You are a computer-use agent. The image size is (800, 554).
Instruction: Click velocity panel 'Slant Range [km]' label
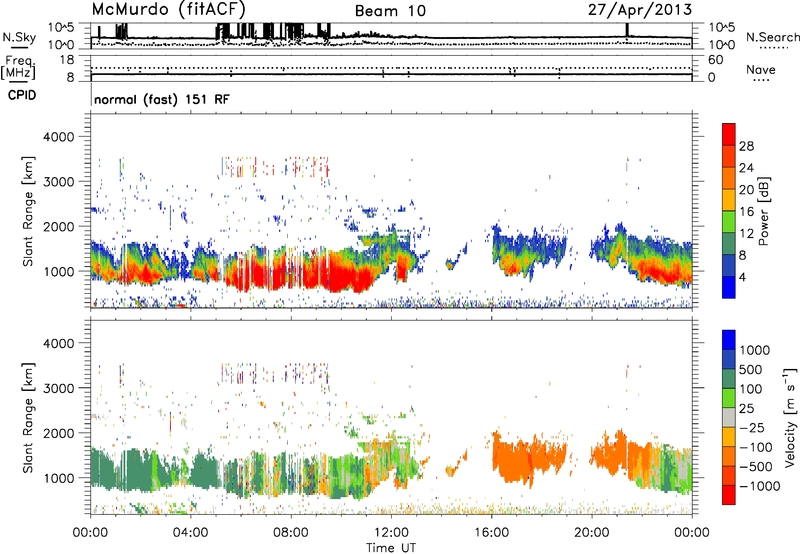click(x=28, y=418)
